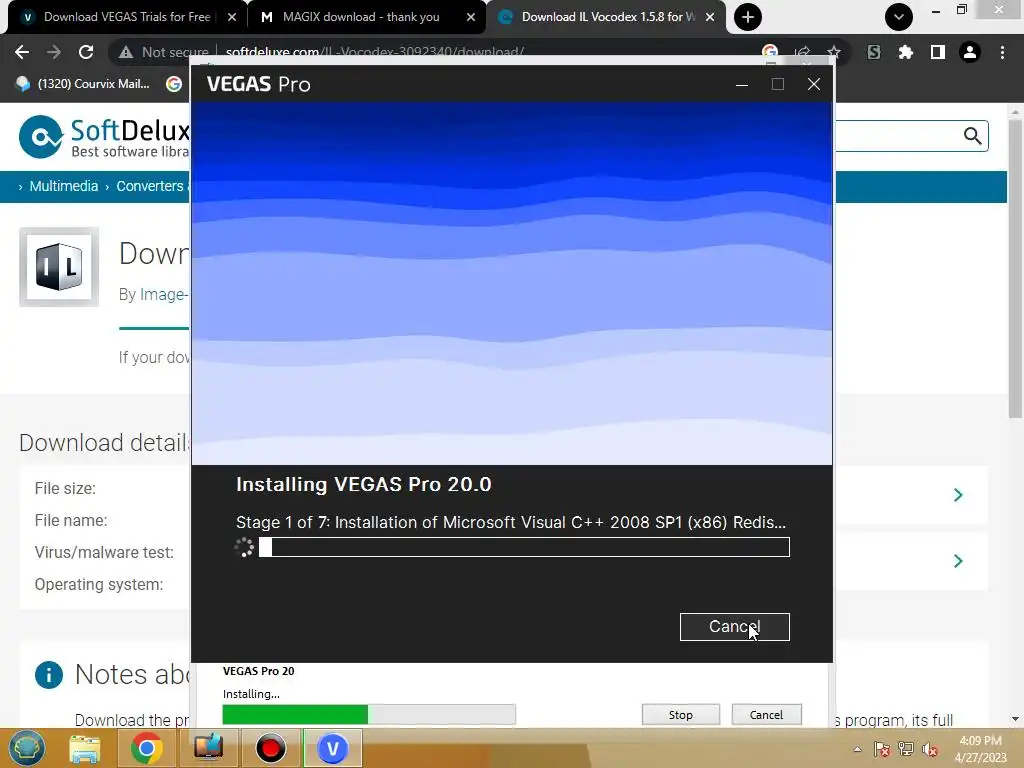Click the SoftDeluxe logo
1024x768 pixels.
tap(104, 137)
